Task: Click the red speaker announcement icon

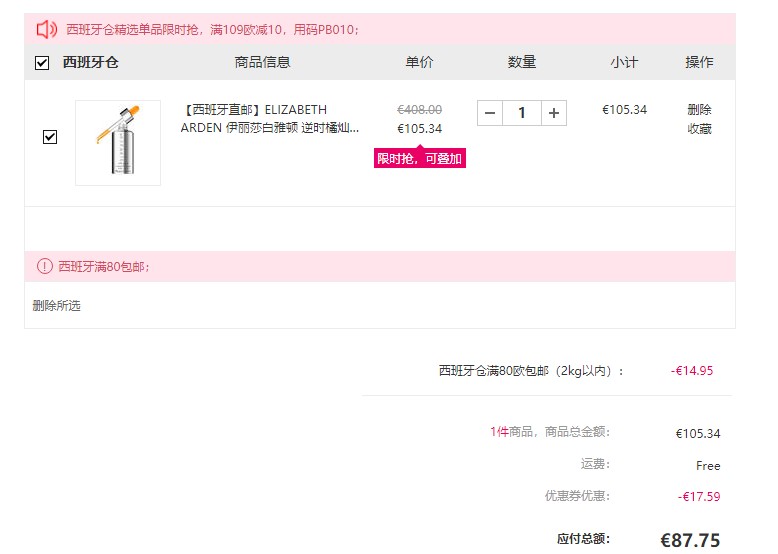Action: [47, 29]
